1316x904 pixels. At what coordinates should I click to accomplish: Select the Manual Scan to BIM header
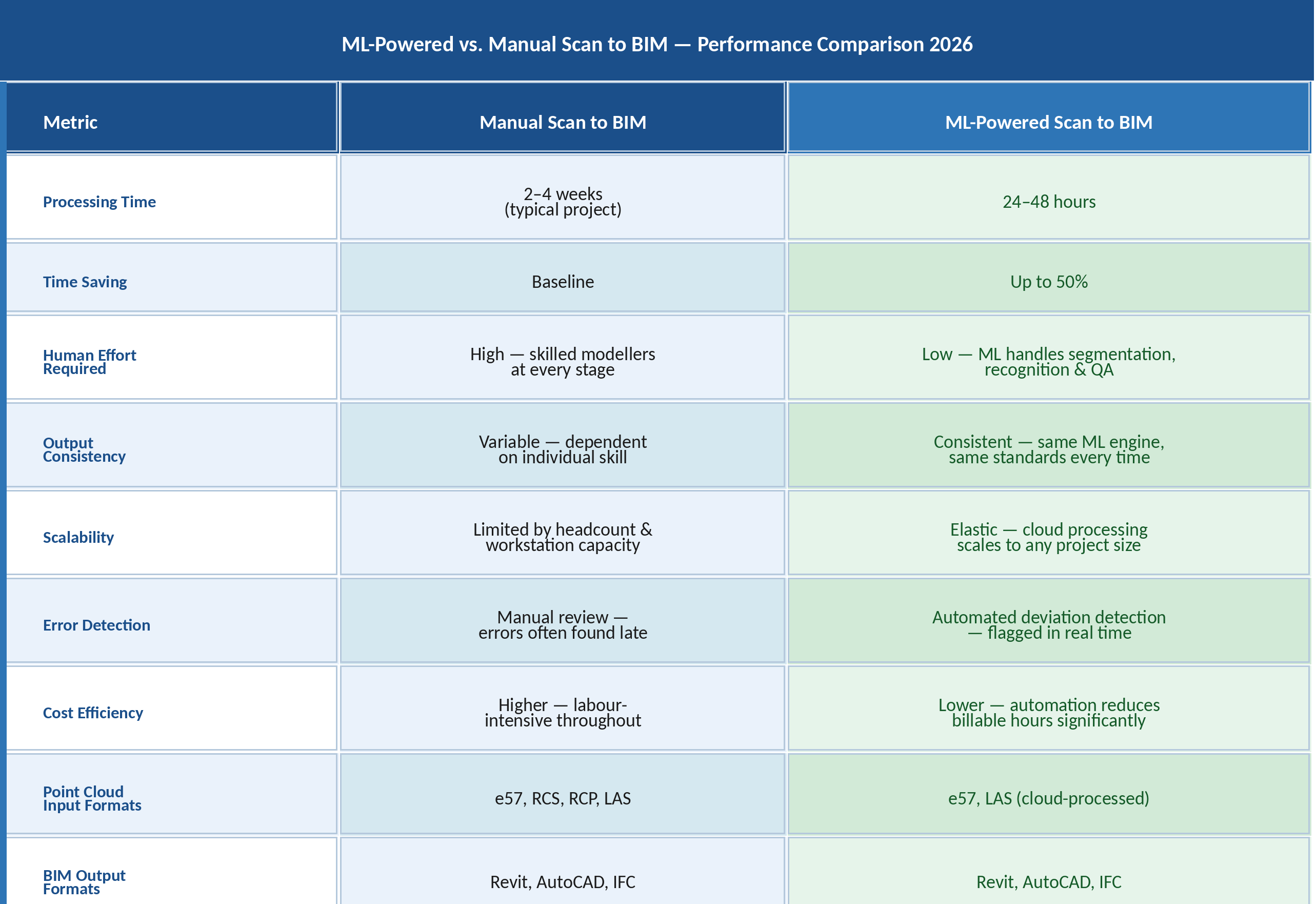[562, 122]
